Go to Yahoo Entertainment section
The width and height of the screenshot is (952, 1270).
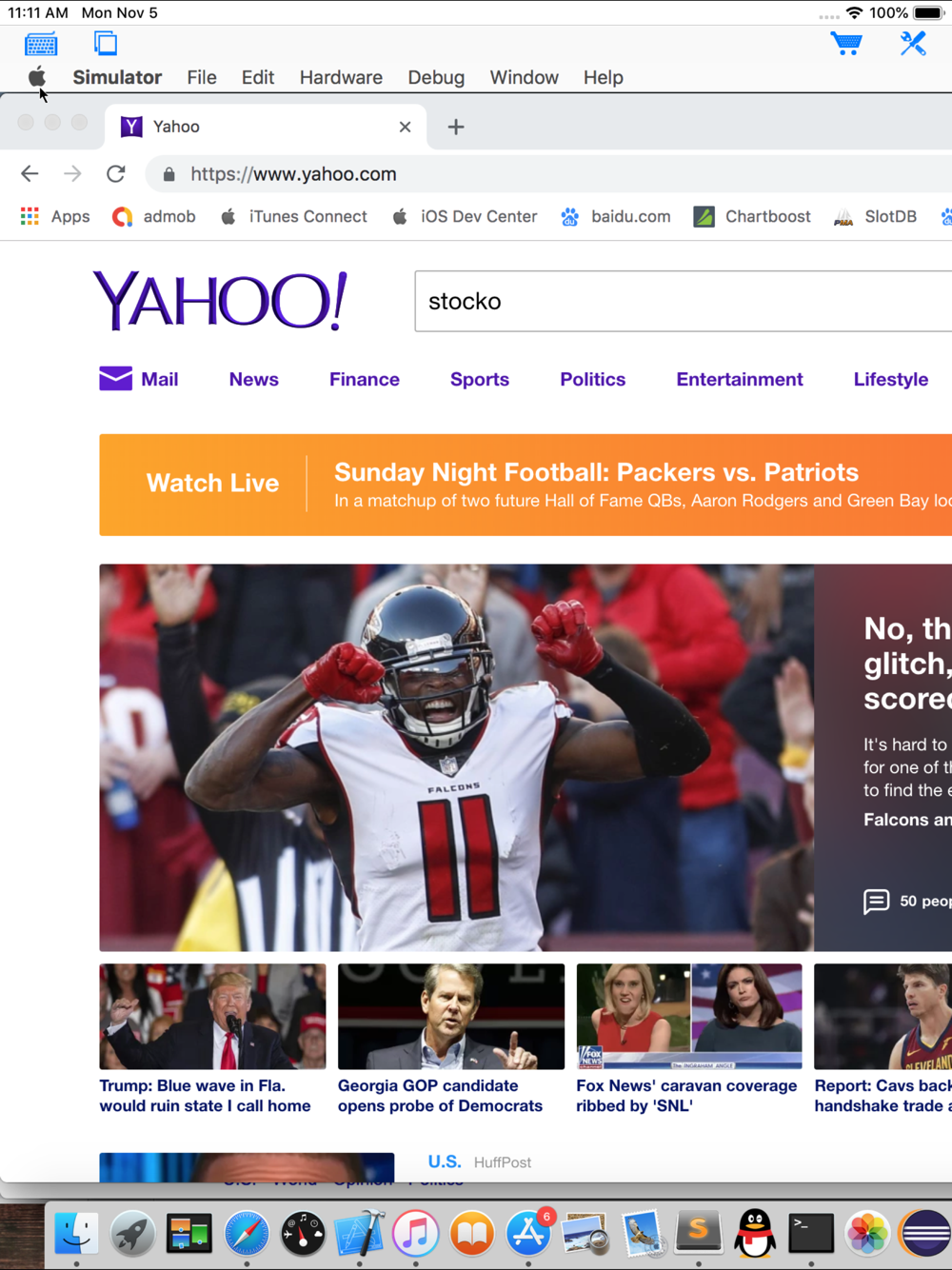click(740, 379)
